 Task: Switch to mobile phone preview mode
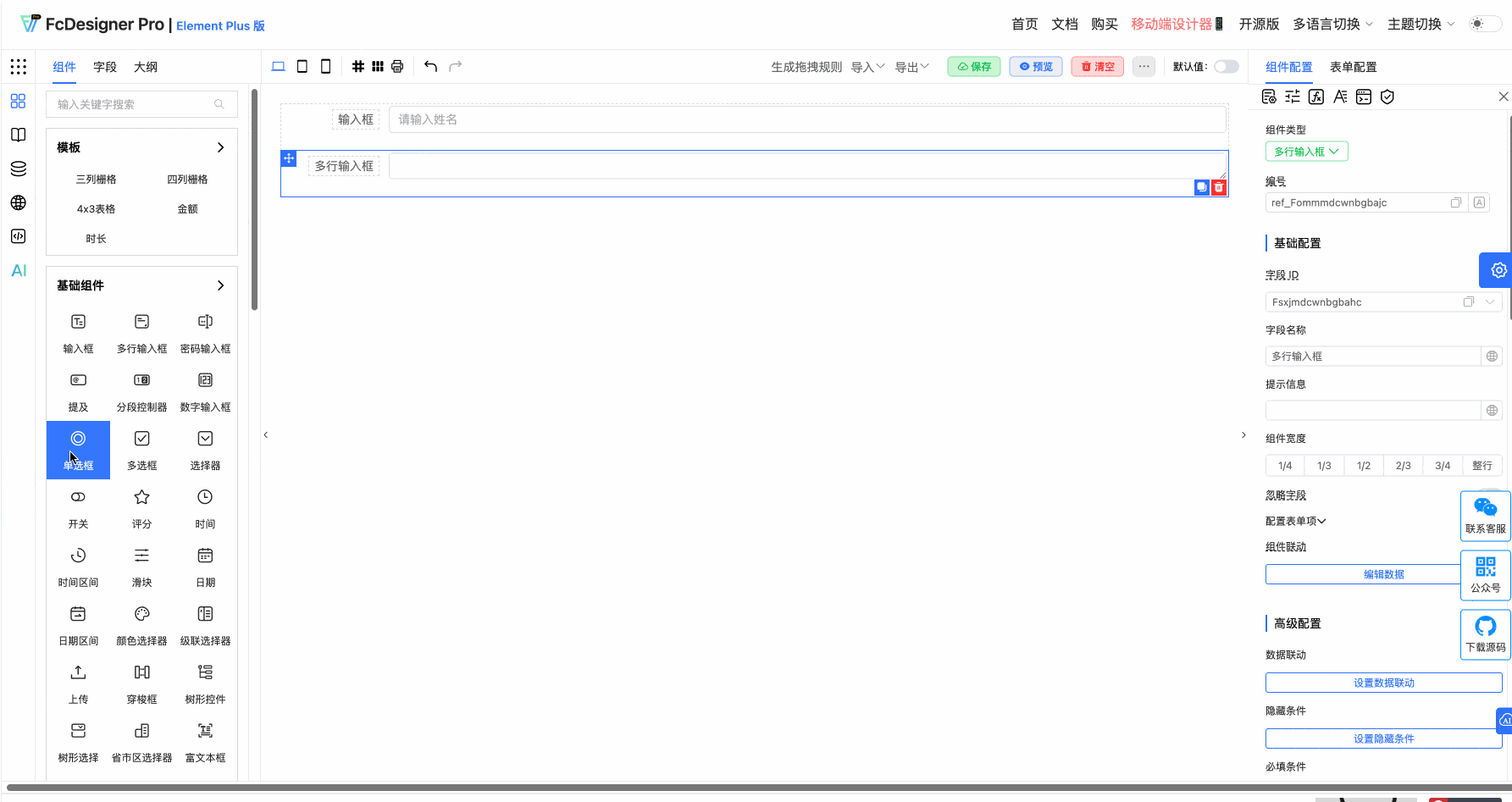click(325, 65)
